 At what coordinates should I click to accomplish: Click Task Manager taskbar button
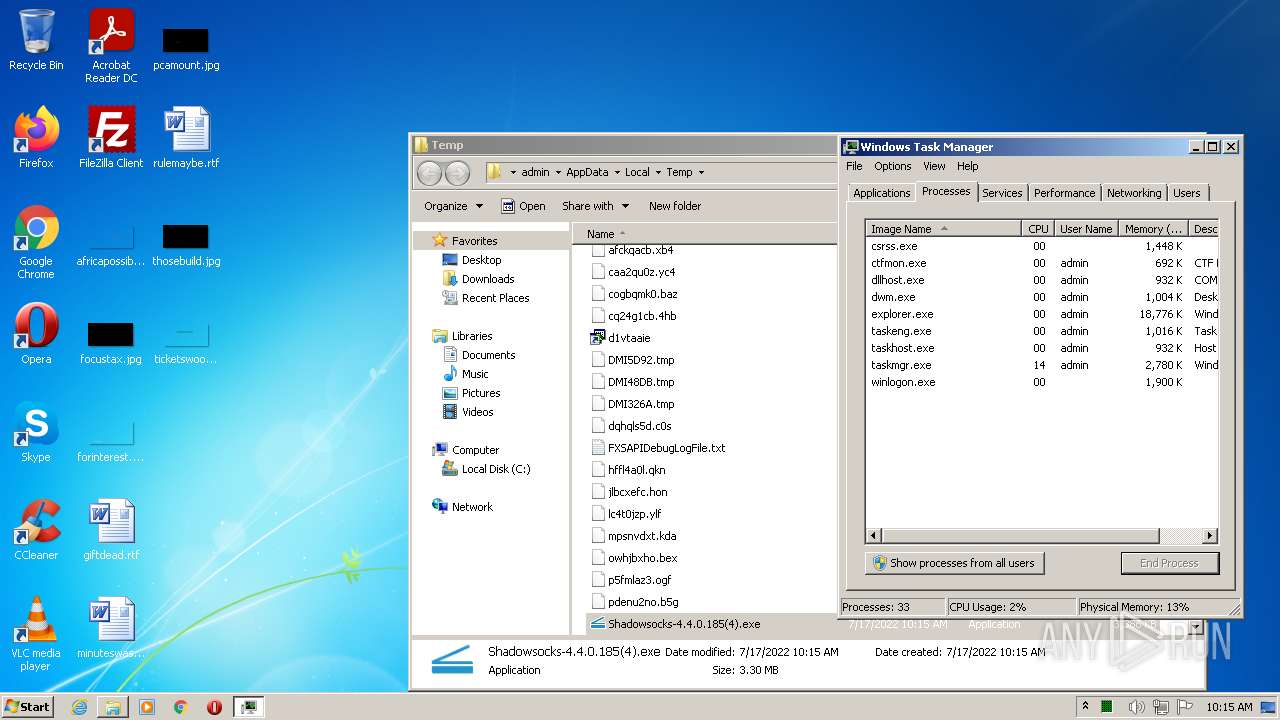pos(248,707)
